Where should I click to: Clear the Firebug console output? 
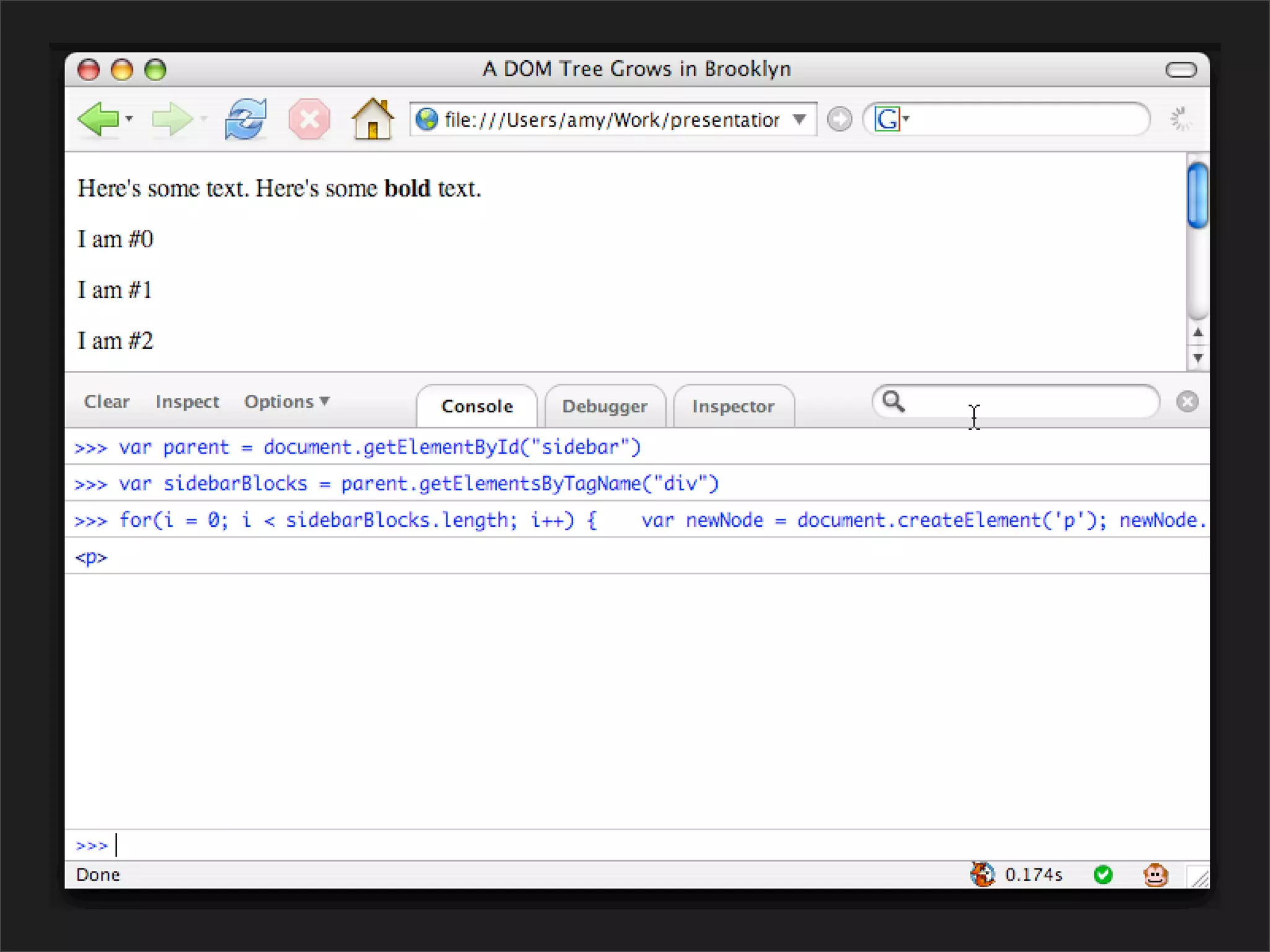[x=107, y=402]
